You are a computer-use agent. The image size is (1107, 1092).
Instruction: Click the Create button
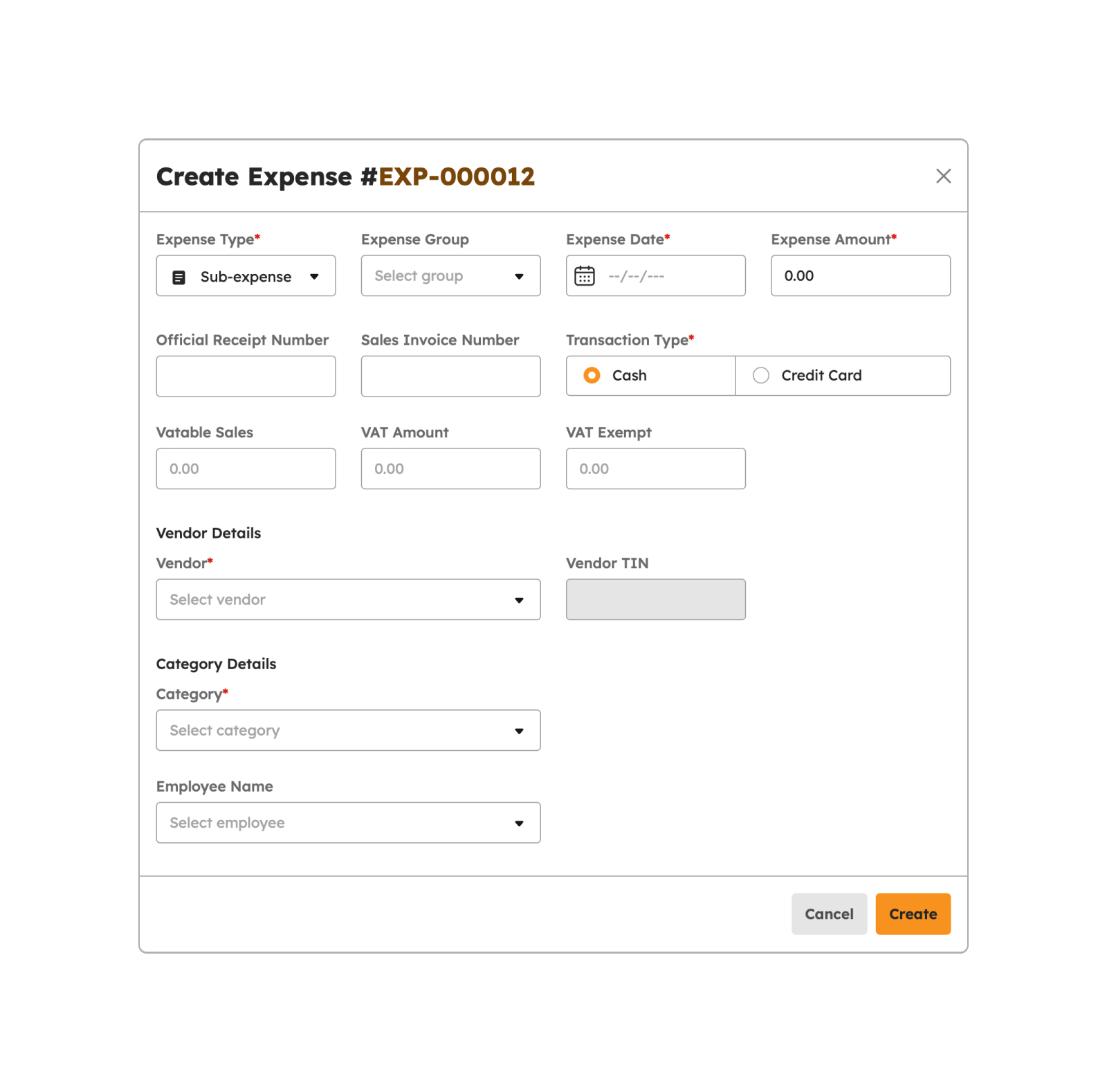point(913,914)
